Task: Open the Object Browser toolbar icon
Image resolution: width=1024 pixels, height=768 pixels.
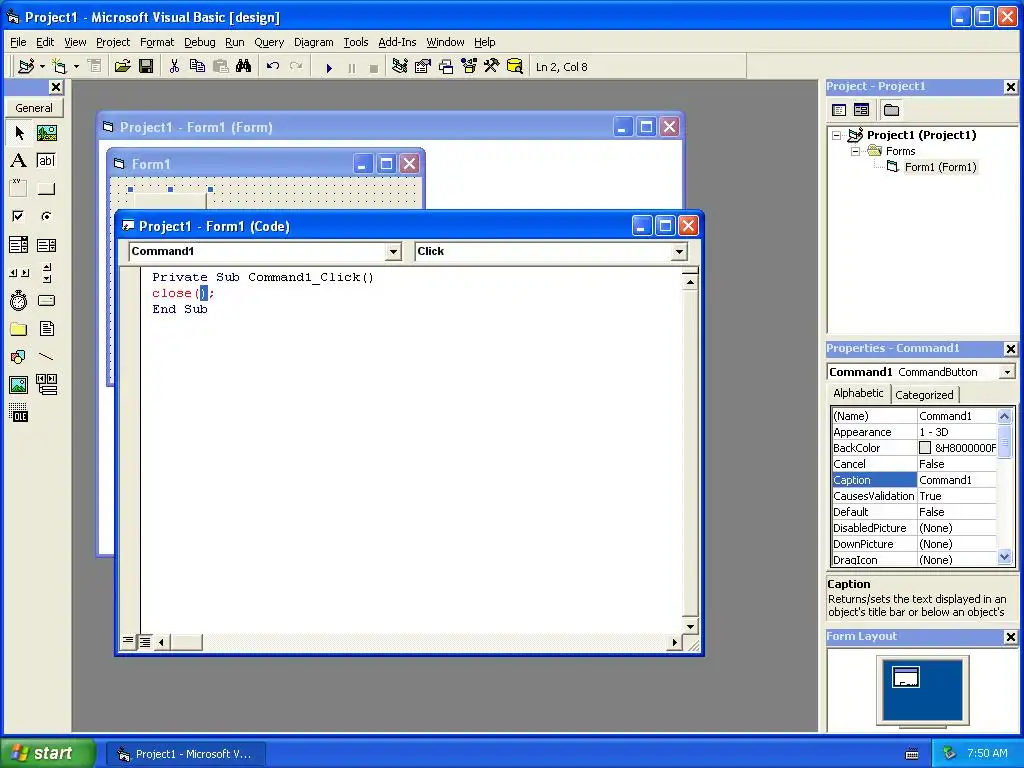Action: (469, 67)
